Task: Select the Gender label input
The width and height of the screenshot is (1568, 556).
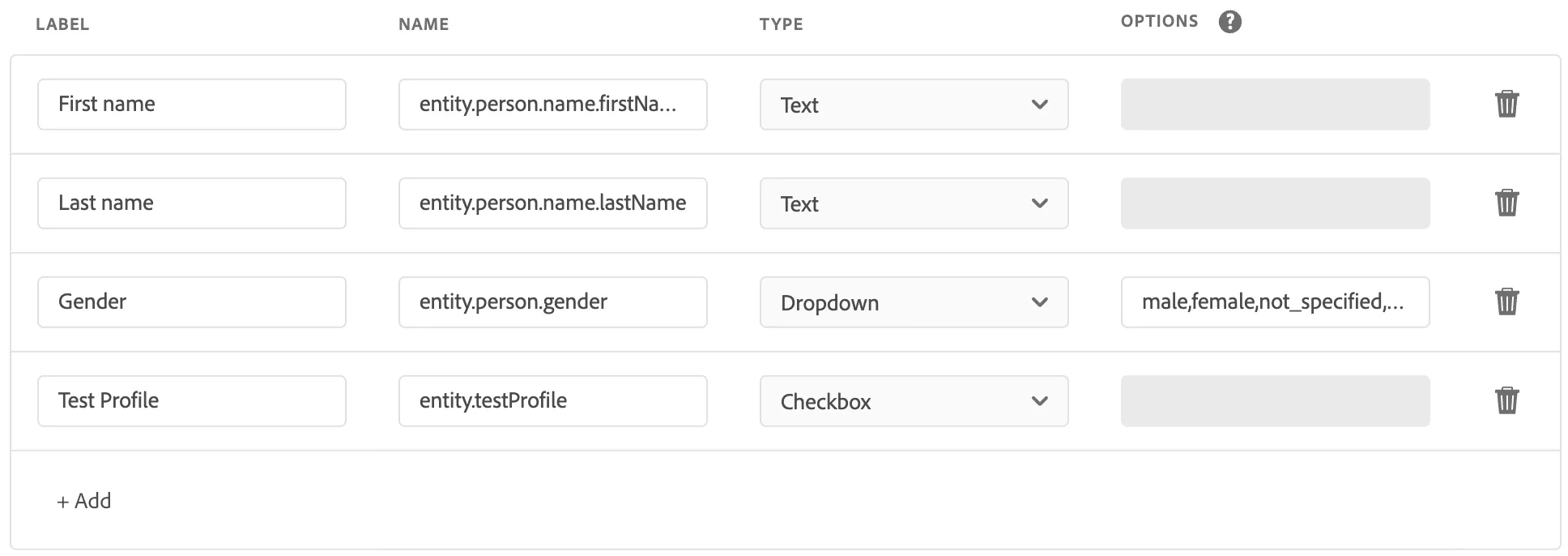Action: (x=192, y=302)
